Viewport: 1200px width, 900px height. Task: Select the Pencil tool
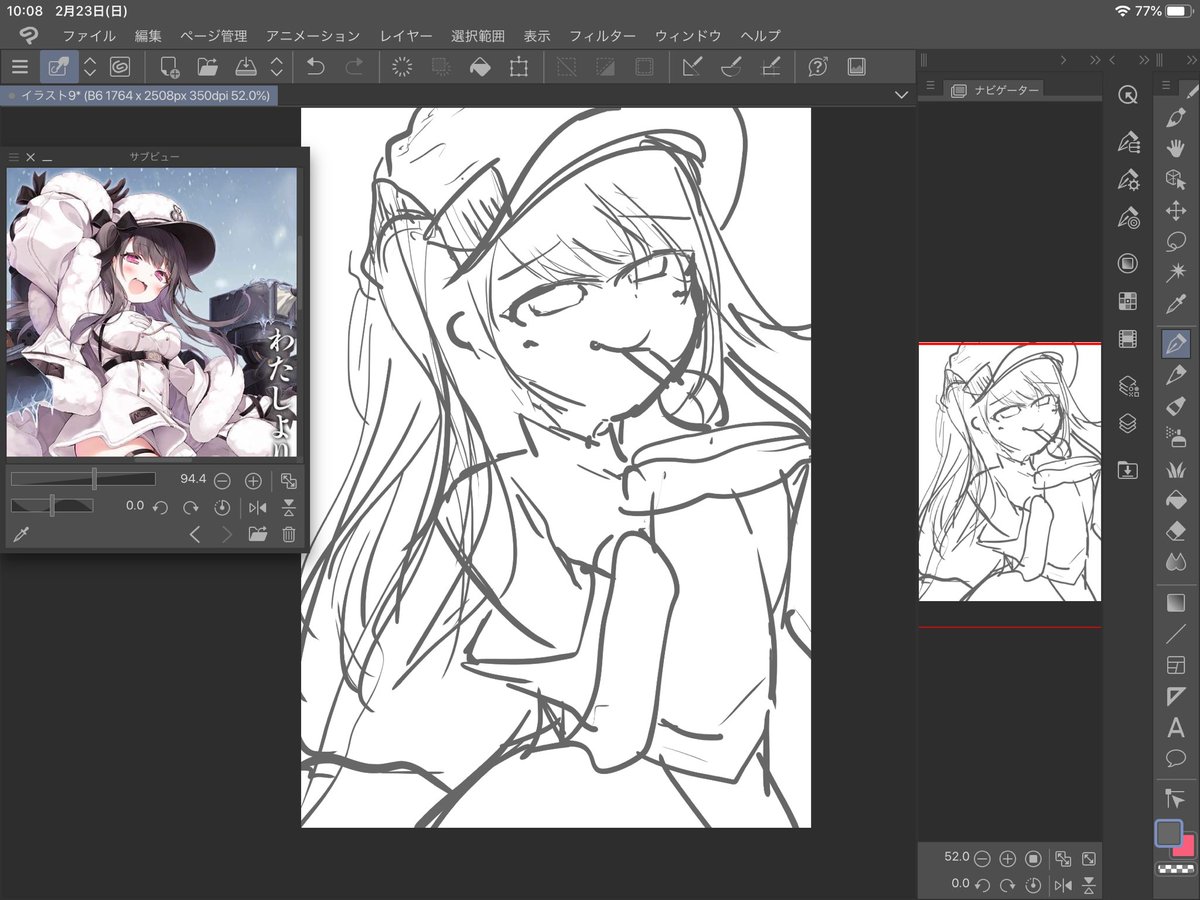click(1176, 375)
